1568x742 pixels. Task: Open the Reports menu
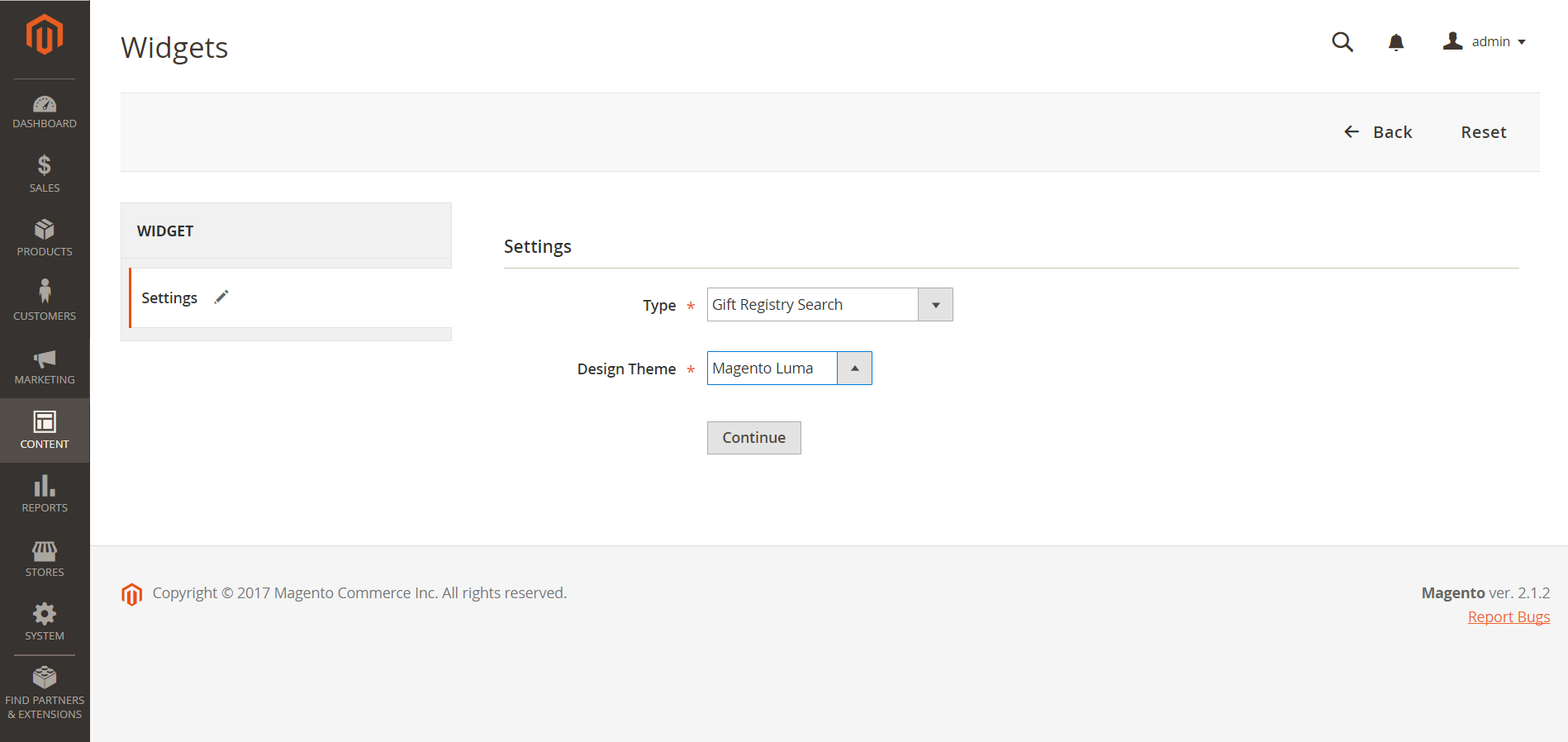[45, 494]
